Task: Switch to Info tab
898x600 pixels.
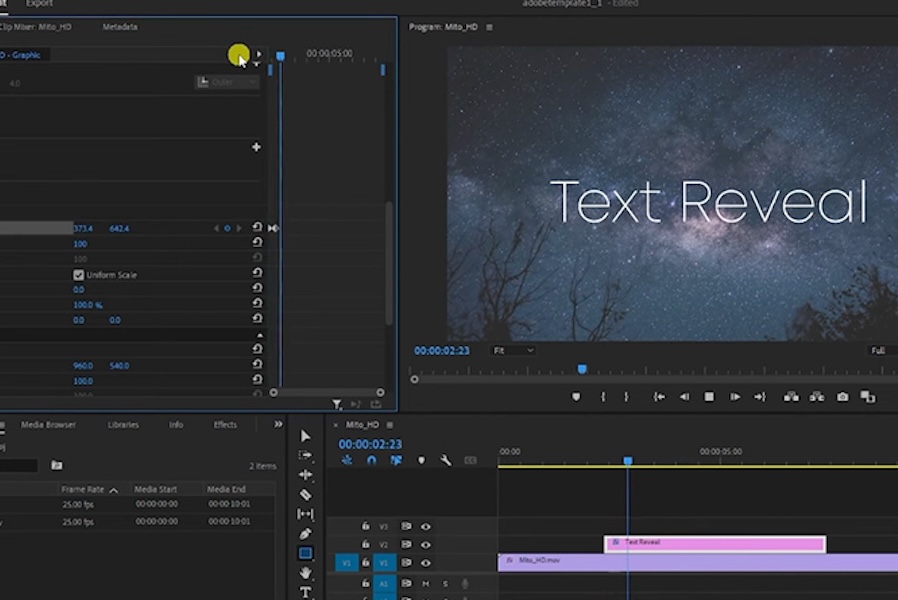Action: coord(176,425)
